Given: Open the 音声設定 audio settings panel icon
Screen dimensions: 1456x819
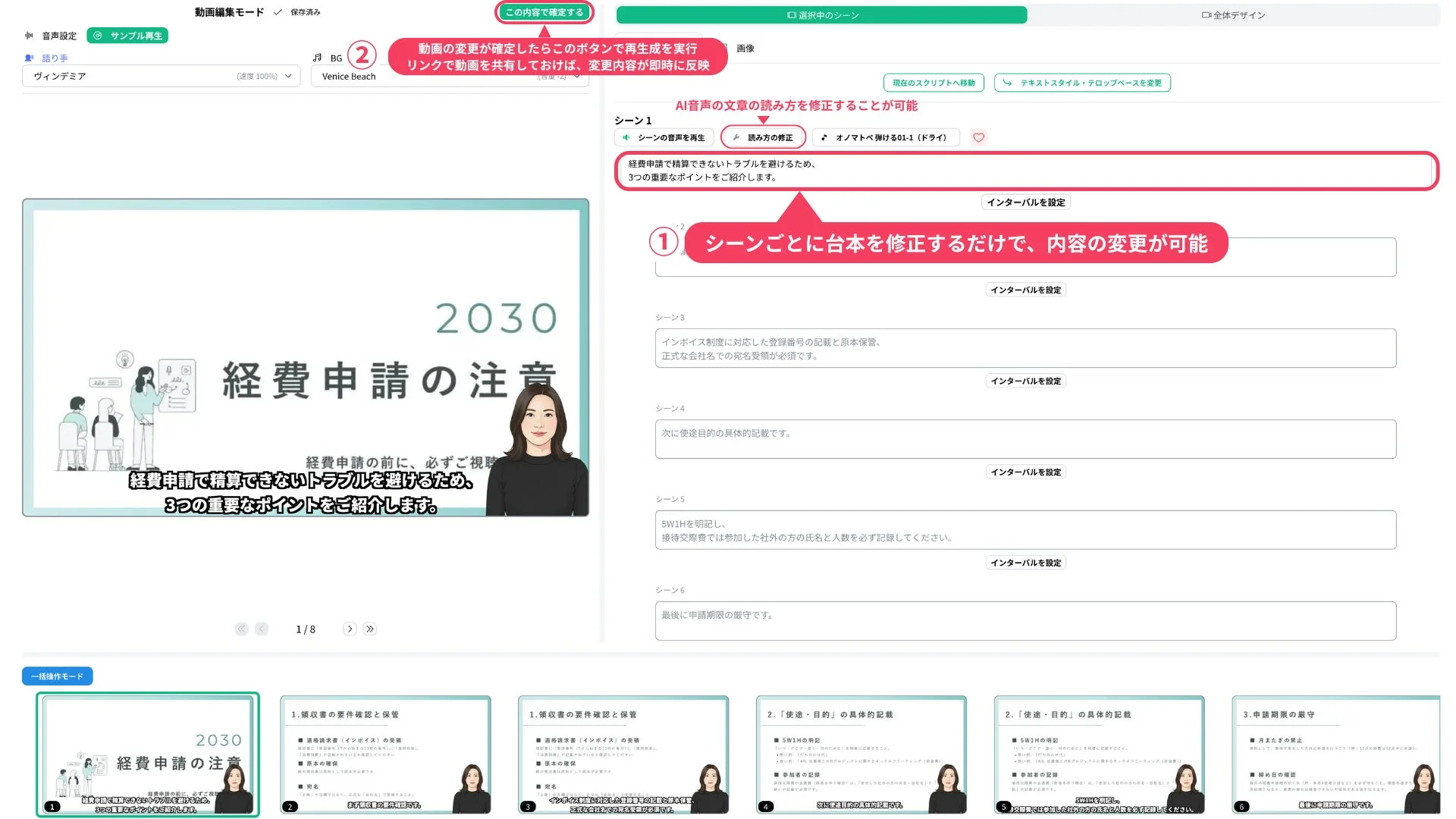Looking at the screenshot, I should pos(29,35).
